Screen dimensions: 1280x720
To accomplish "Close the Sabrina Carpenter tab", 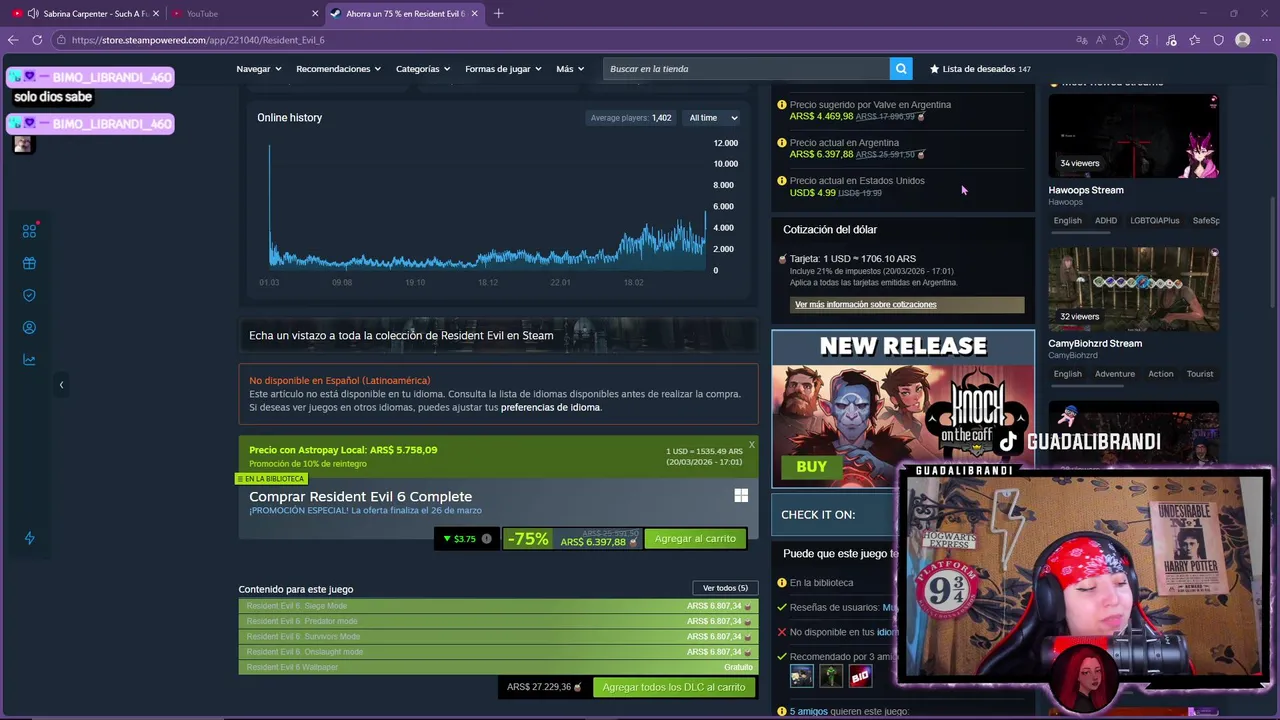I will coord(156,14).
